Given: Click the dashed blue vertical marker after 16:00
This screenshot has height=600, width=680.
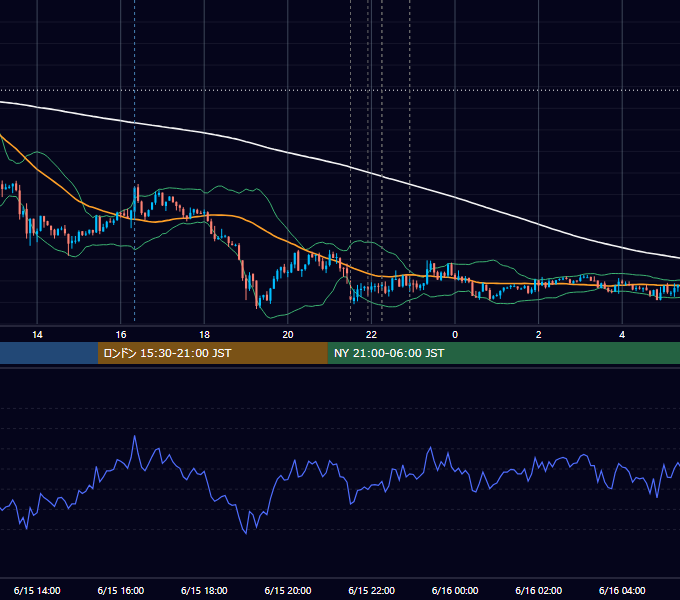Looking at the screenshot, I should coord(134,160).
